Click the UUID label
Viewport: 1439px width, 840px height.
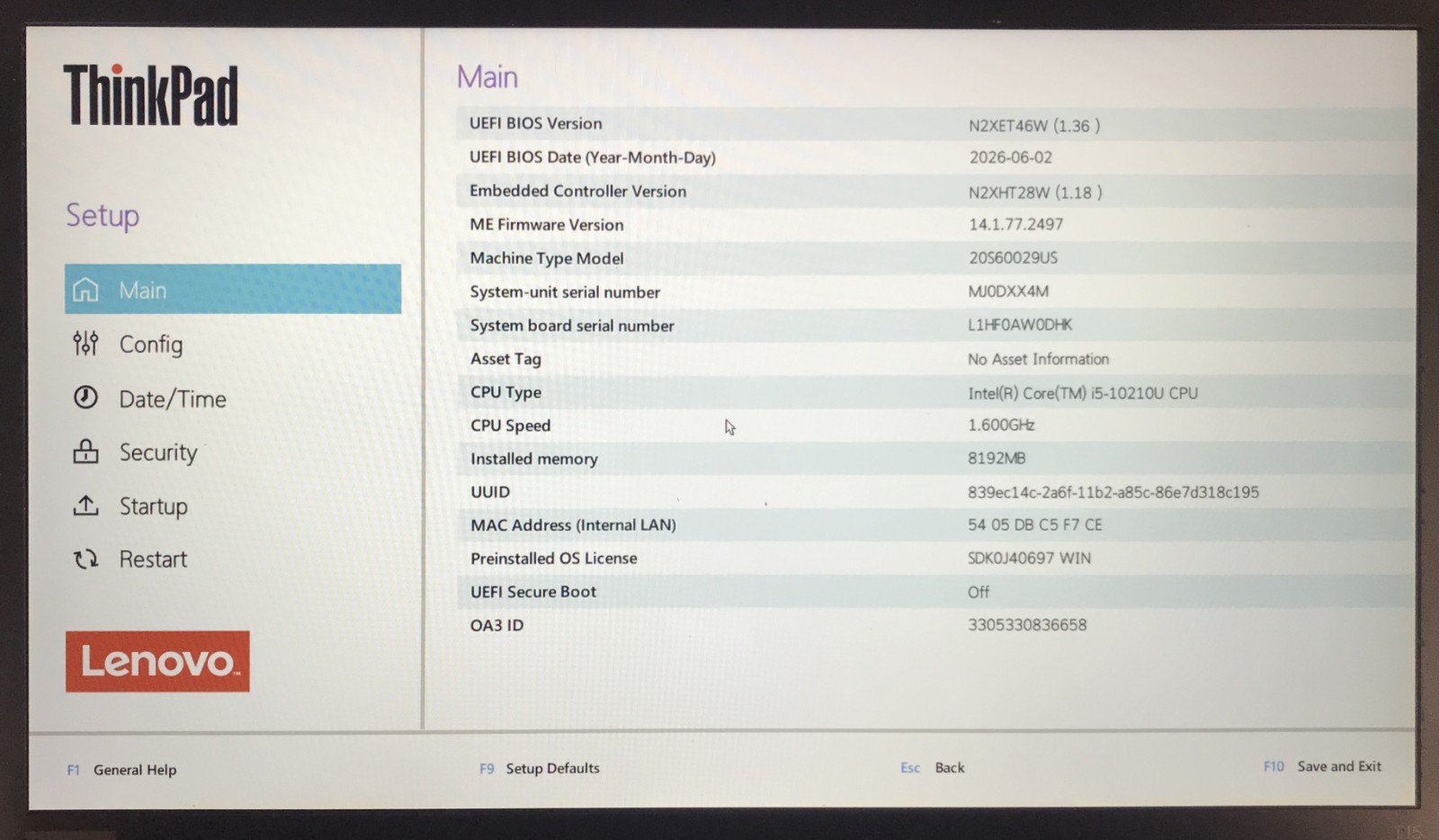(490, 492)
